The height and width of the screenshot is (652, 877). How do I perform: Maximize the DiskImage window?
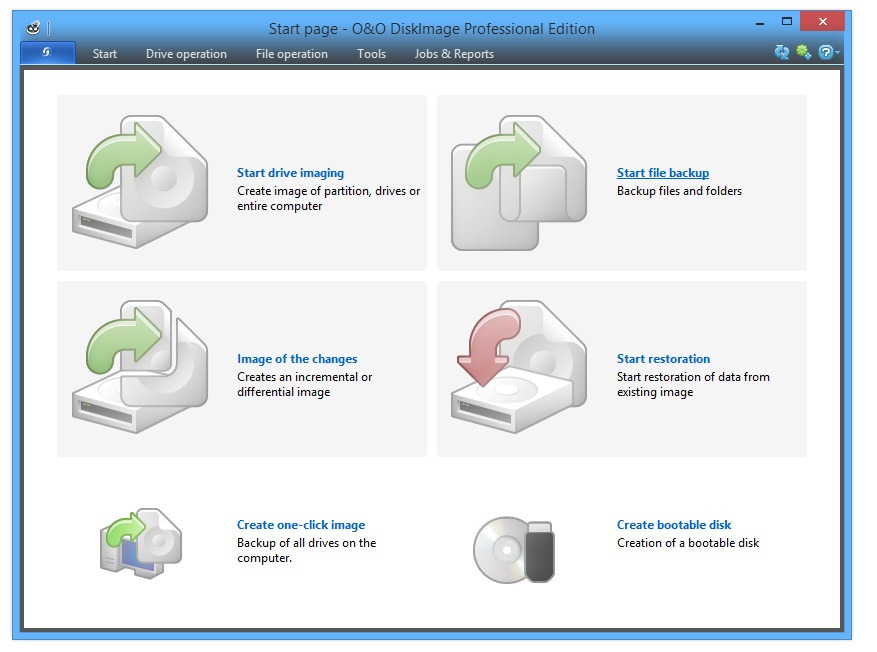(x=786, y=22)
